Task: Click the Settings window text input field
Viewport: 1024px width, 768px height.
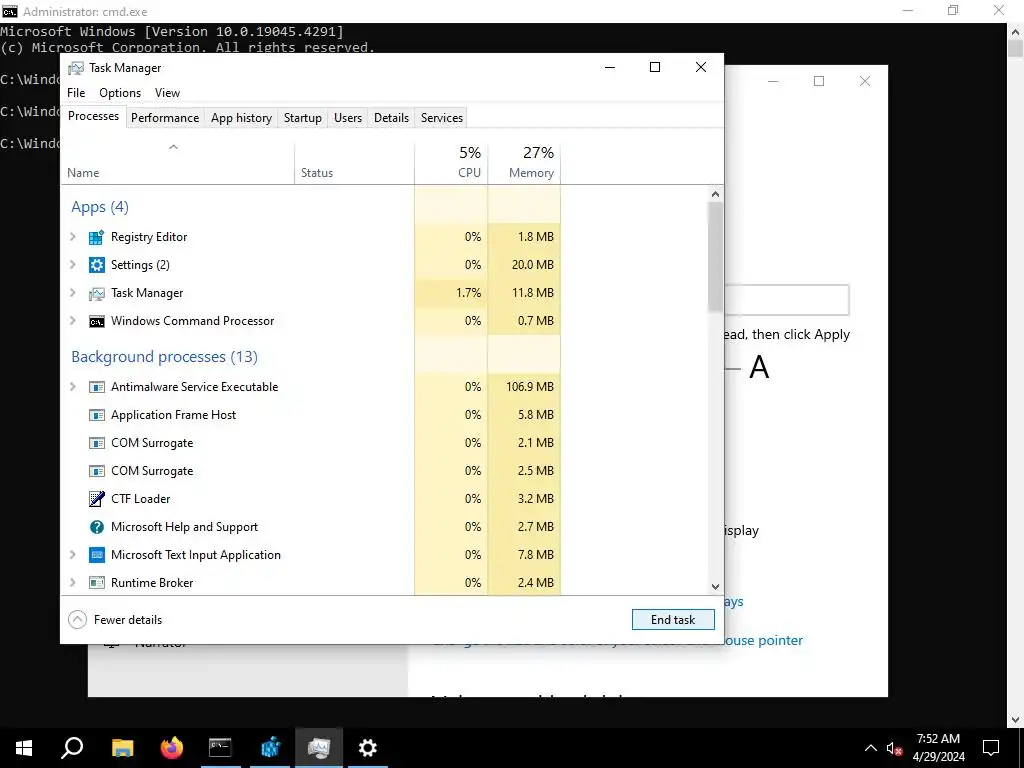Action: (x=787, y=300)
